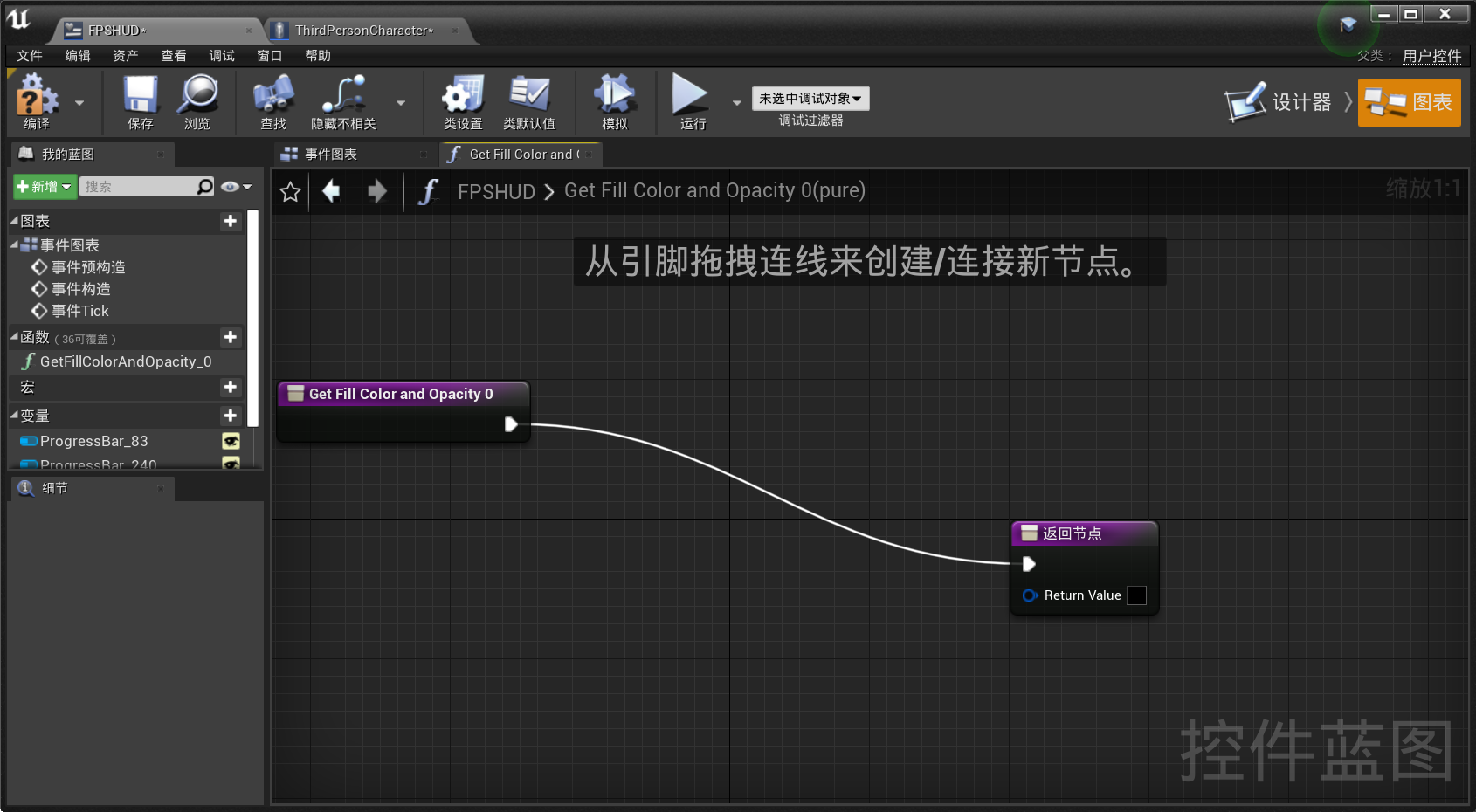Toggle Hide Unrelated nodes button
The image size is (1476, 812).
point(343,96)
